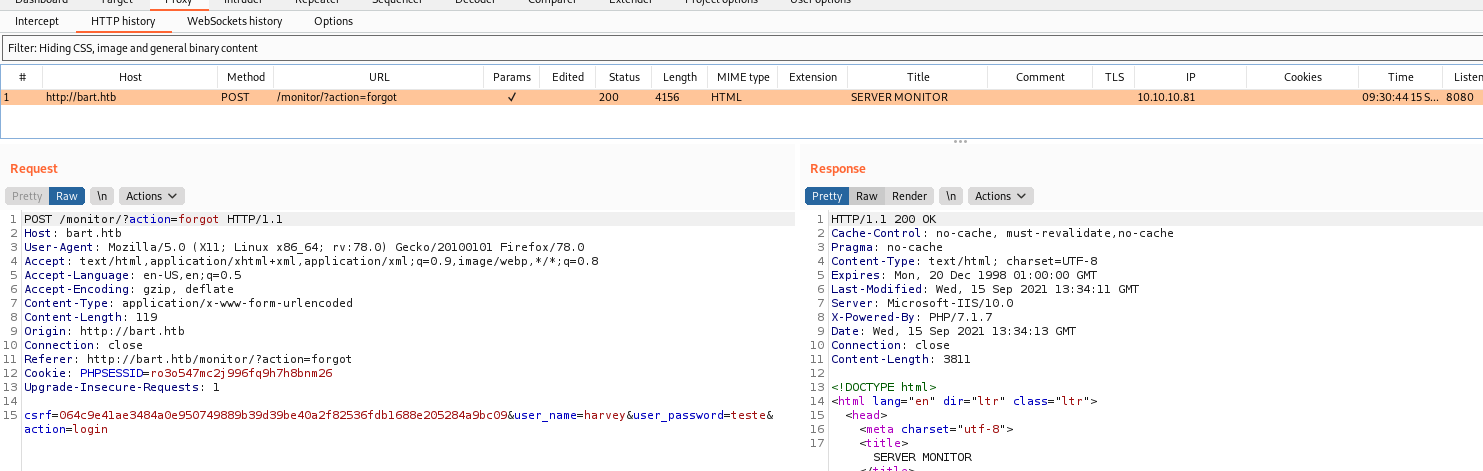Sort by Edited column header
The height and width of the screenshot is (471, 1483).
pos(568,77)
